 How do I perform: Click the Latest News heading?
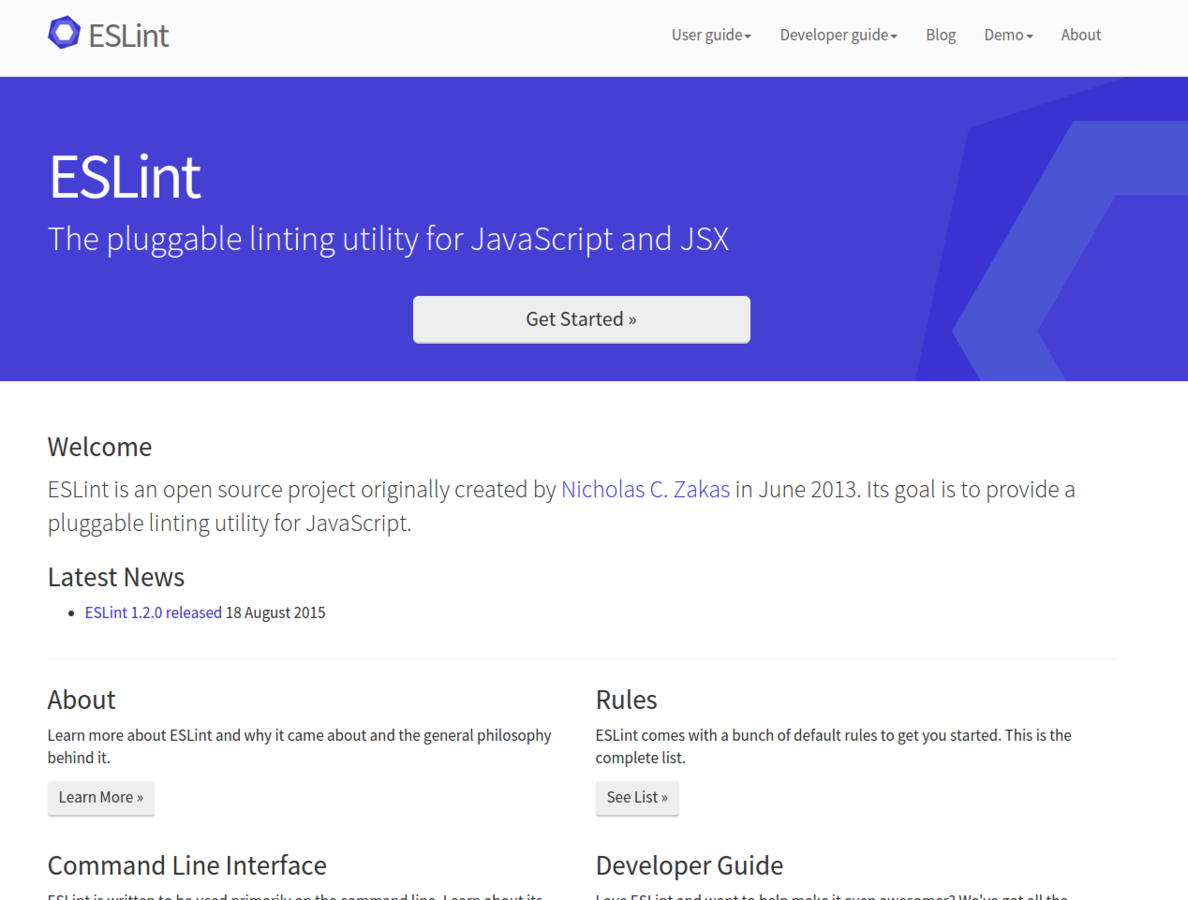point(116,577)
